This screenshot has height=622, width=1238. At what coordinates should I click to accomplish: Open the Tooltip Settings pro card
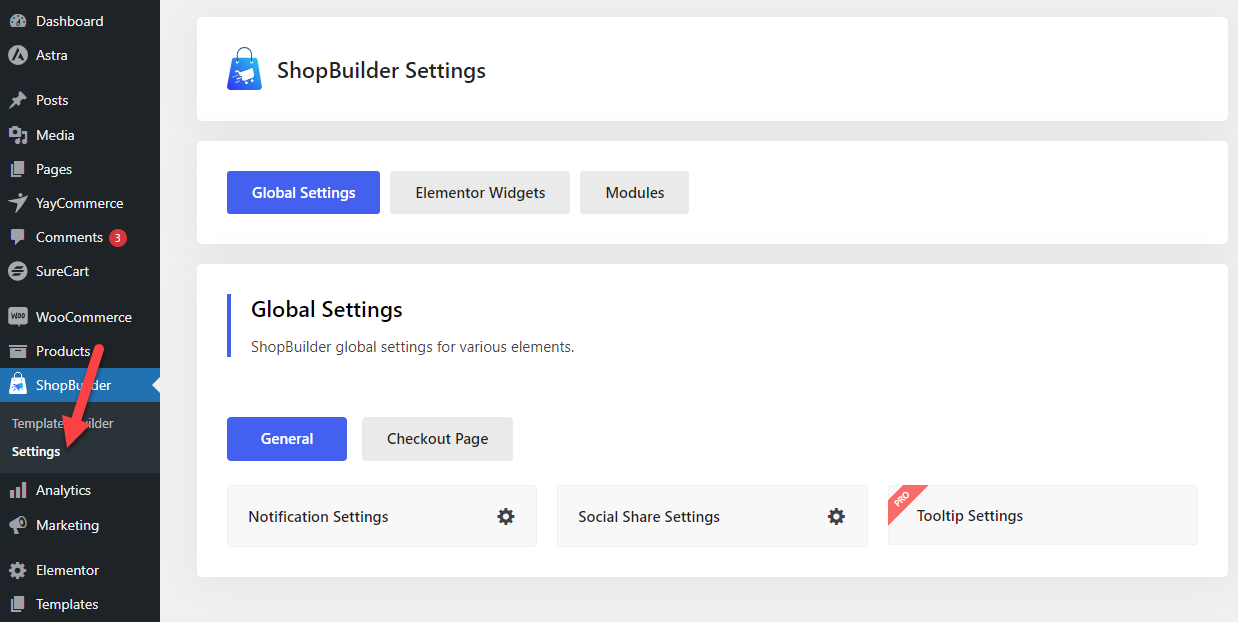click(1043, 516)
